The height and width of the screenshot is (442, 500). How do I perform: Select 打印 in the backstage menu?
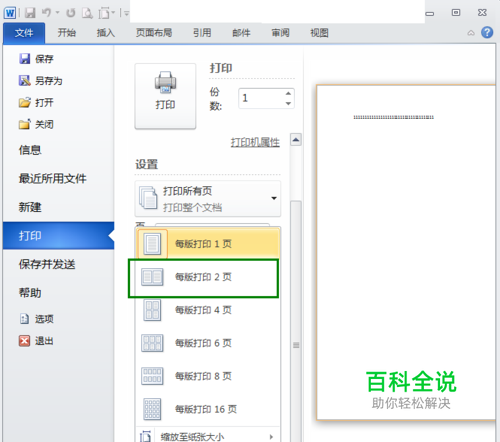pyautogui.click(x=59, y=236)
